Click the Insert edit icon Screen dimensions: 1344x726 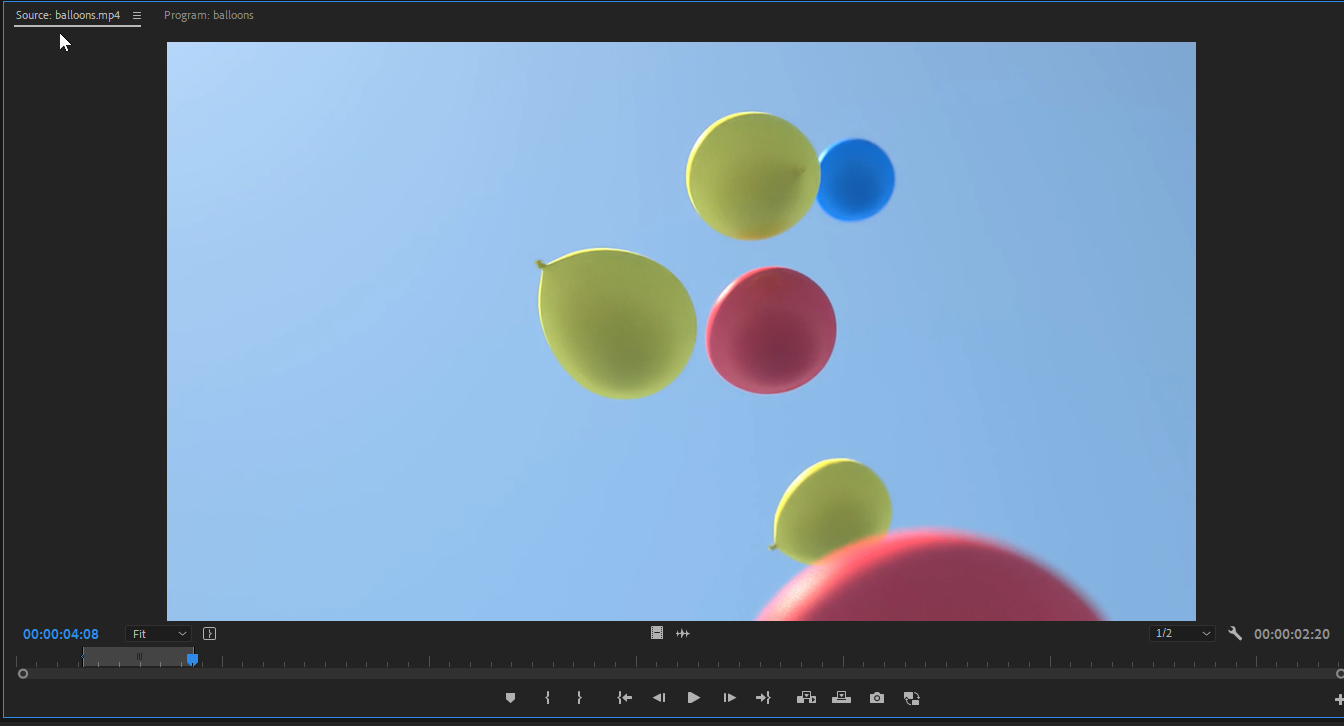tap(806, 698)
